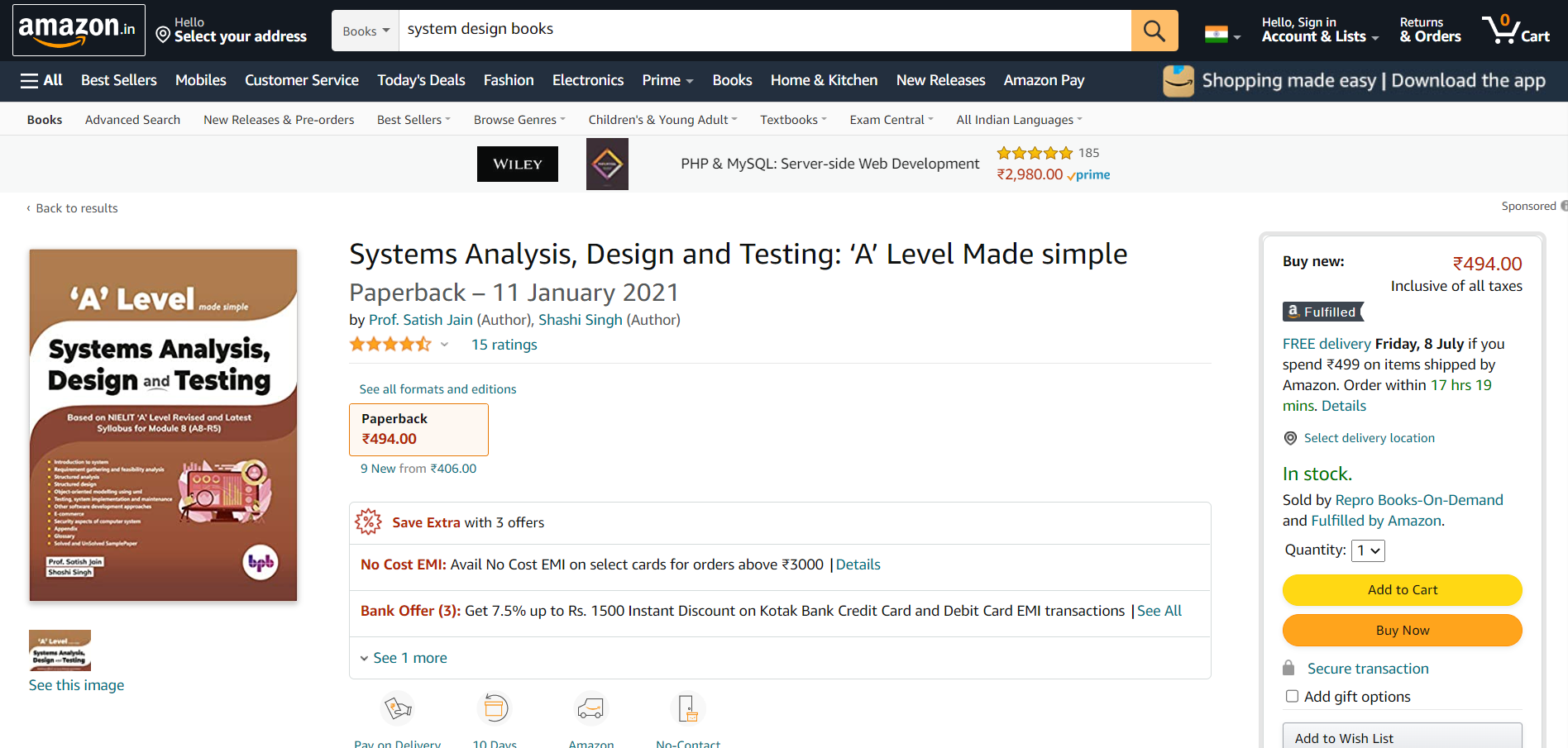
Task: Open Customer Service
Action: [x=302, y=80]
